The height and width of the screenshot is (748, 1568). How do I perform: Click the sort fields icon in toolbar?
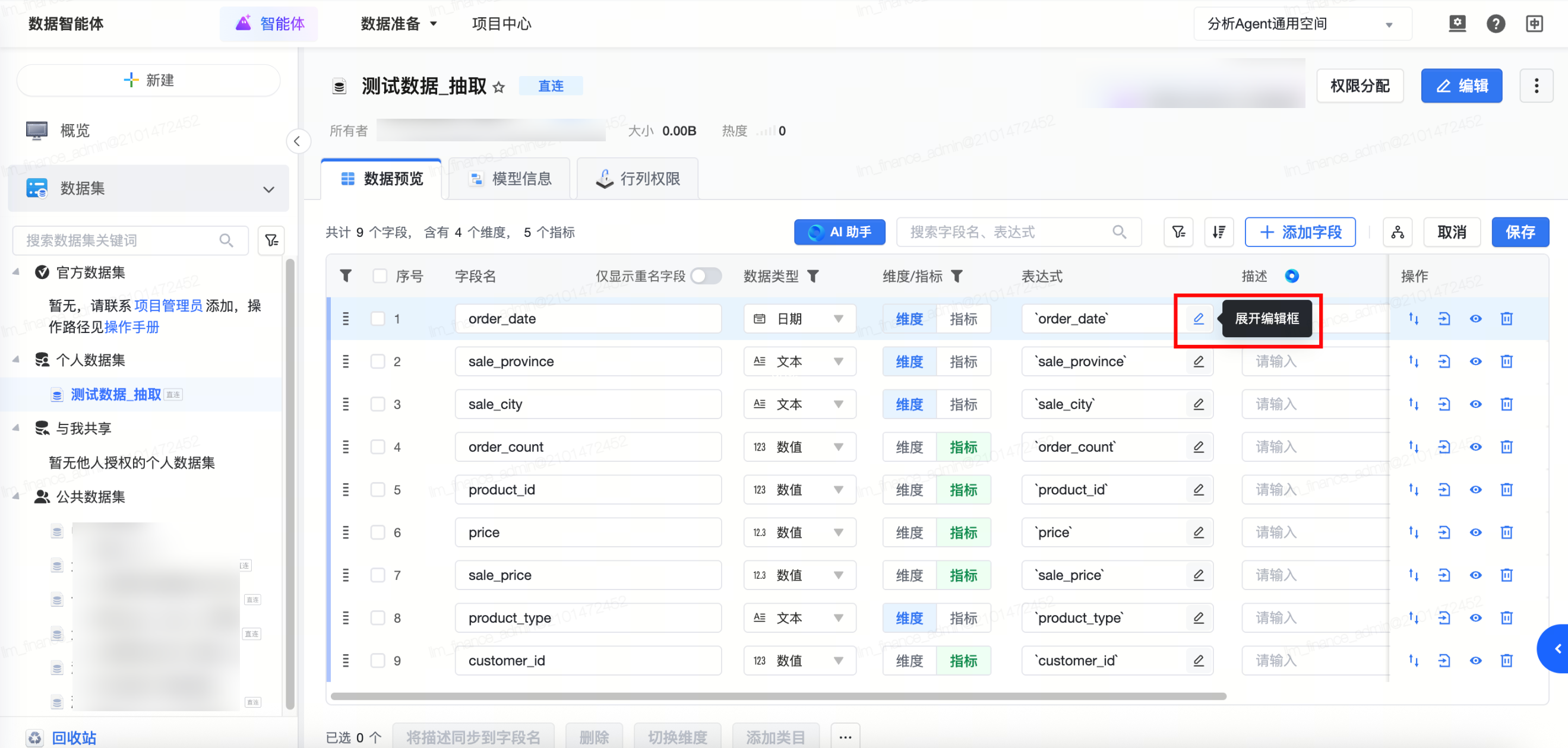pos(1219,232)
